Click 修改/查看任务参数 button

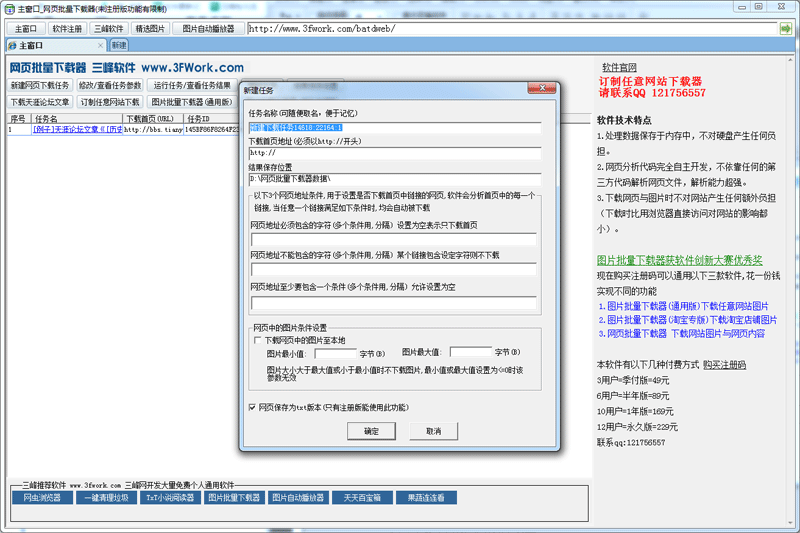tap(110, 85)
